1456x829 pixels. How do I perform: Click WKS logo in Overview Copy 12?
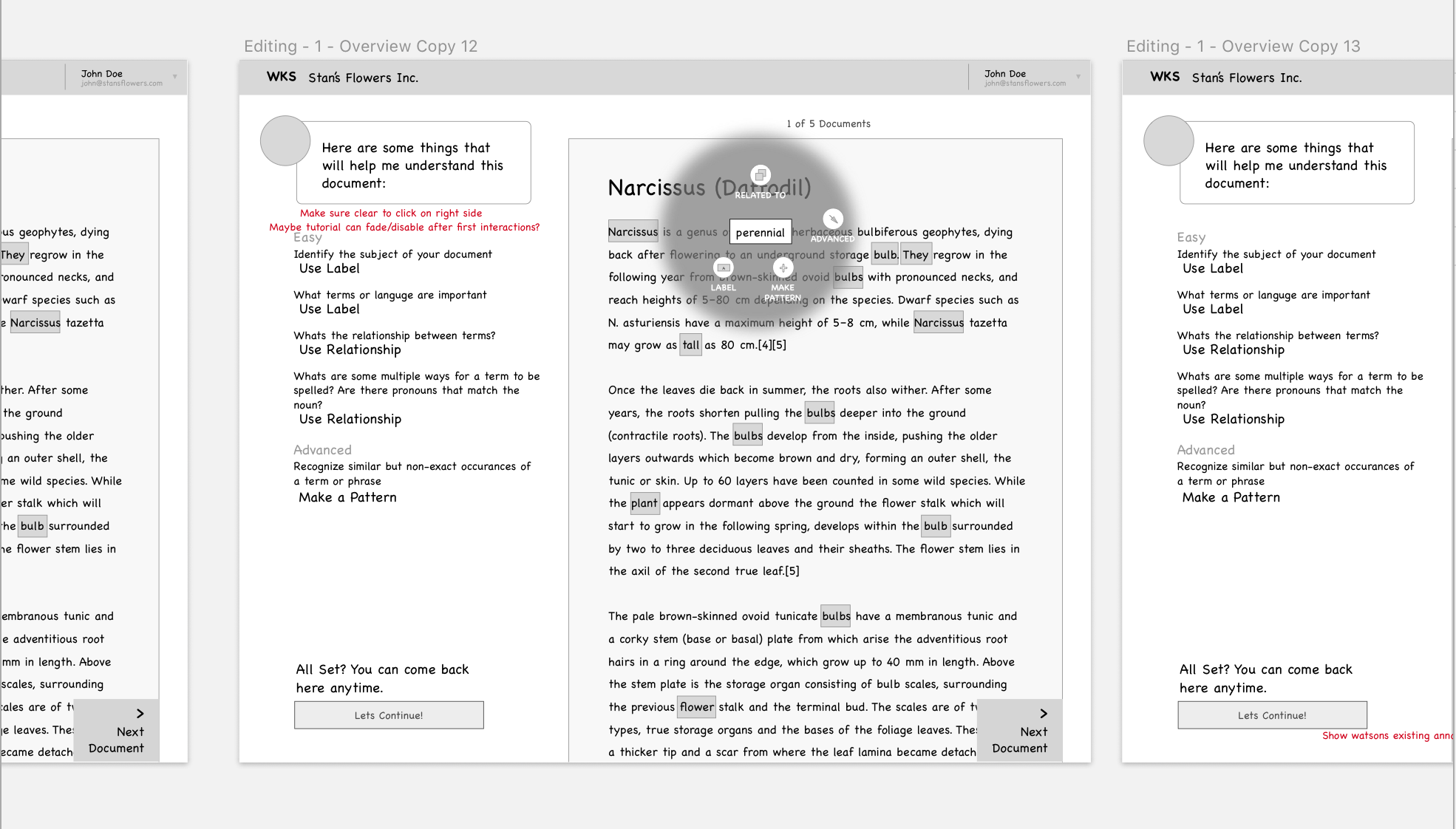point(282,77)
